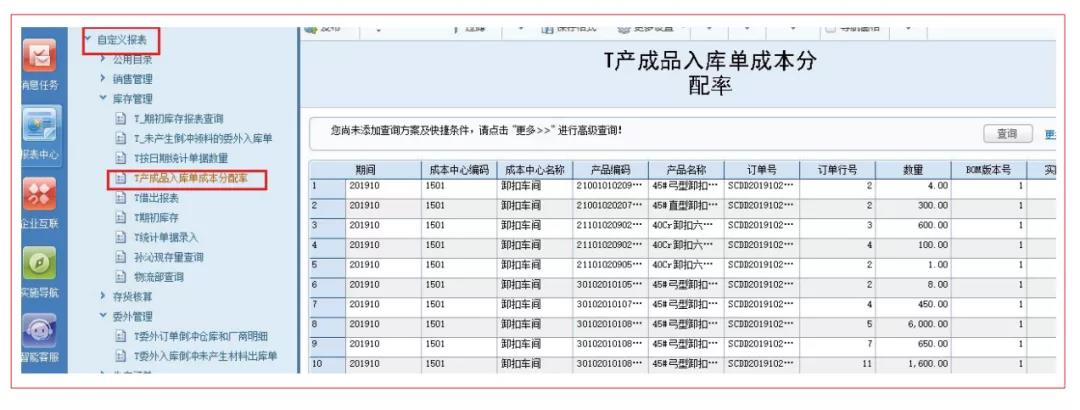The image size is (1080, 410).
Task: Expand the 销售管理 folder
Action: [103, 79]
